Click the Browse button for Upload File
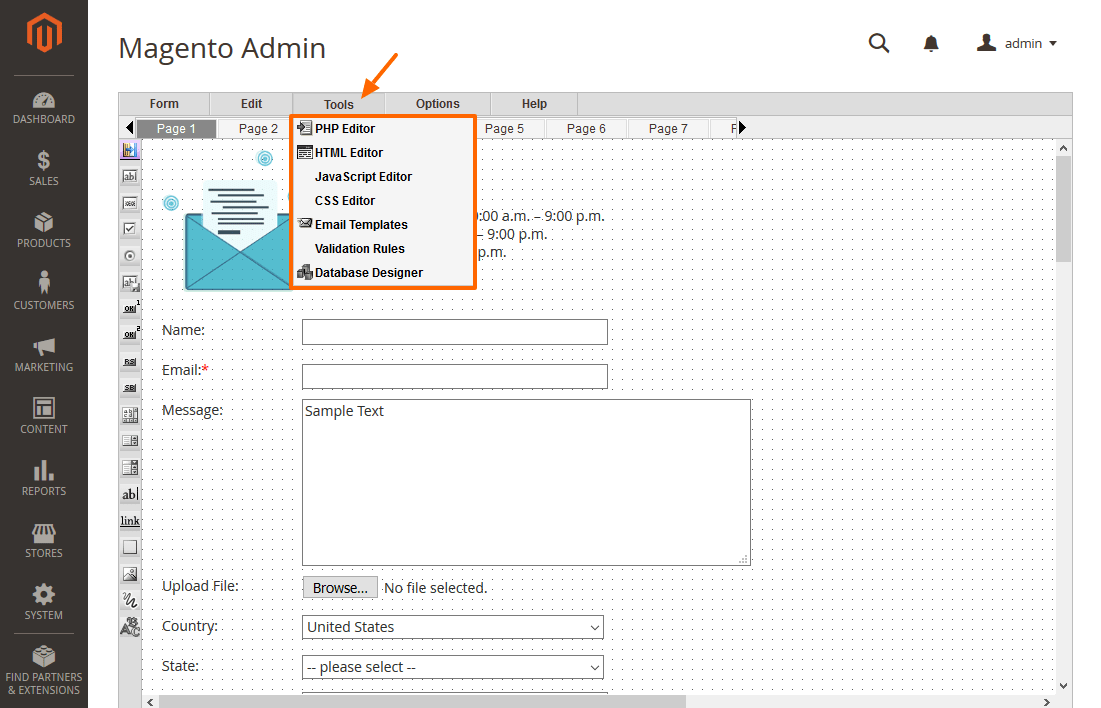This screenshot has height=708, width=1101. 339,587
